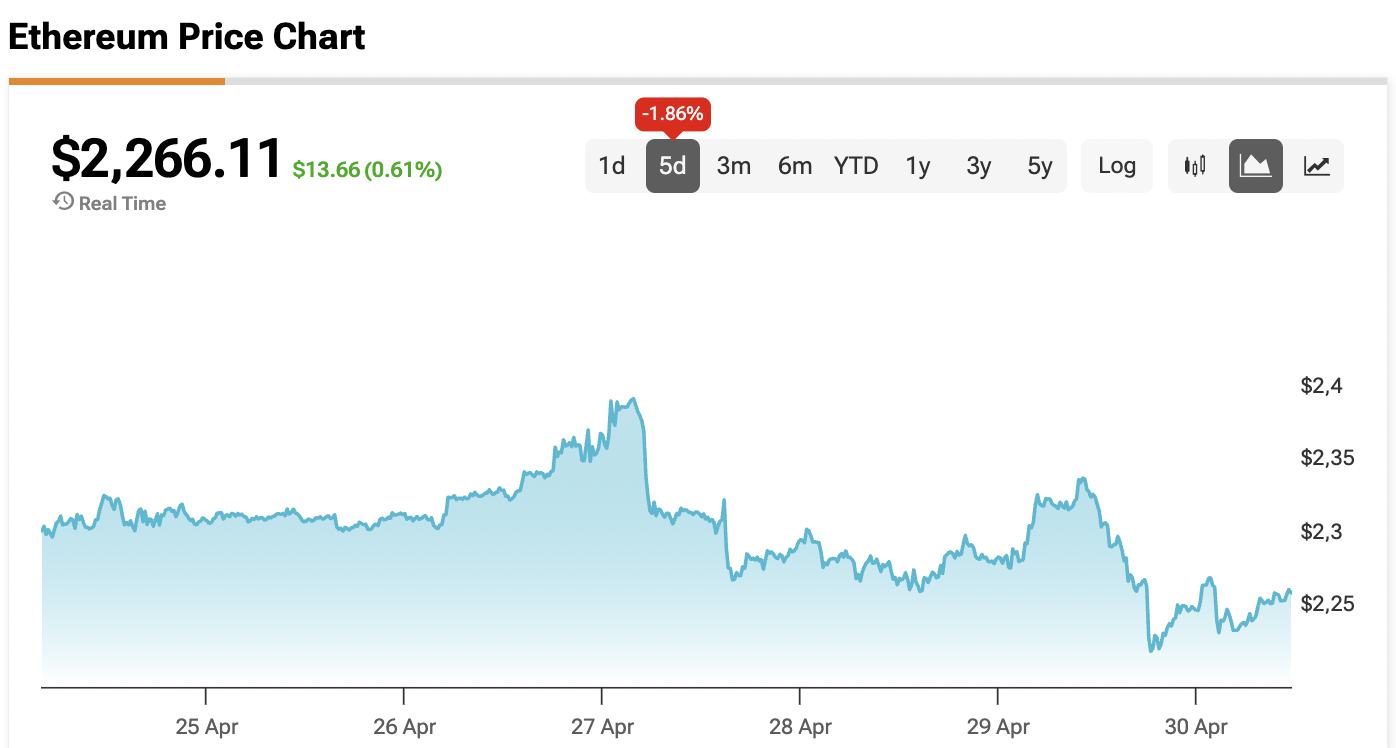The height and width of the screenshot is (748, 1396).
Task: Switch chart to 6m range
Action: pos(795,166)
